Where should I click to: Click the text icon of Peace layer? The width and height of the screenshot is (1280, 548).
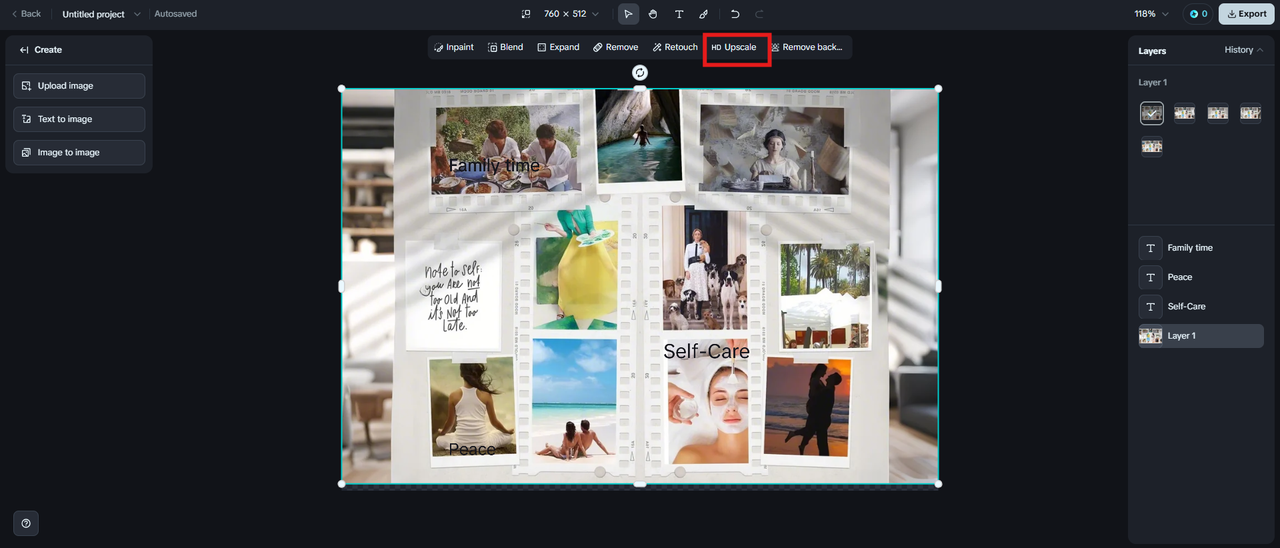[x=1150, y=277]
